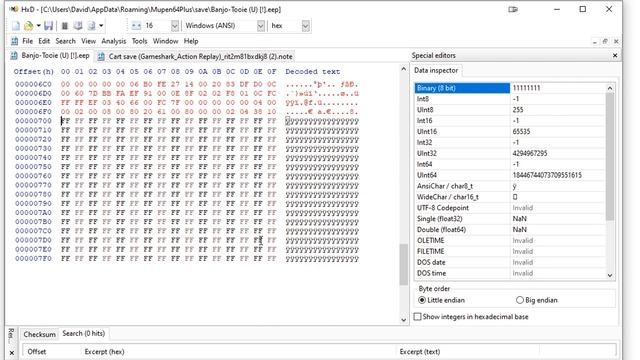Click the hex editor scroll up arrow
This screenshot has height=360, width=640.
(x=403, y=69)
